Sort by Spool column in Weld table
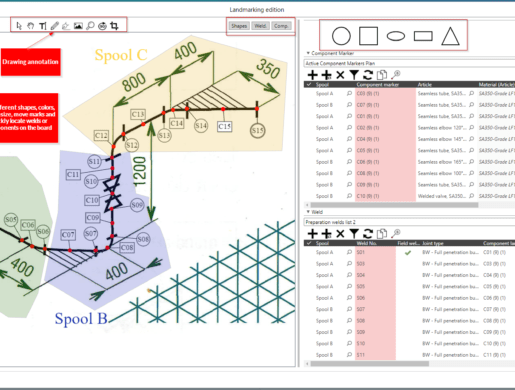This screenshot has height=390, width=515. tap(322, 243)
